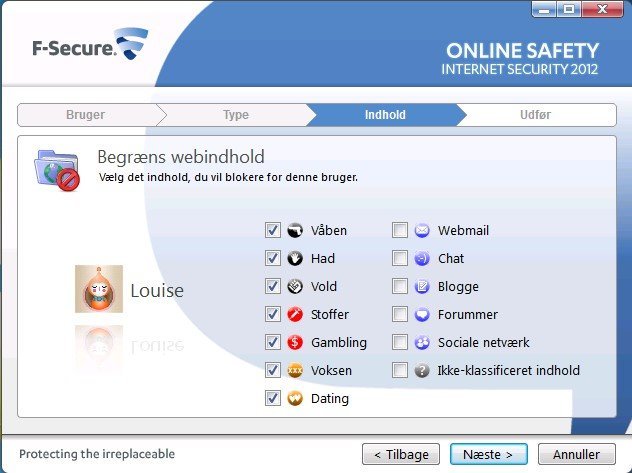This screenshot has width=632, height=473.
Task: Maximize the F-Secure window
Action: 569,9
